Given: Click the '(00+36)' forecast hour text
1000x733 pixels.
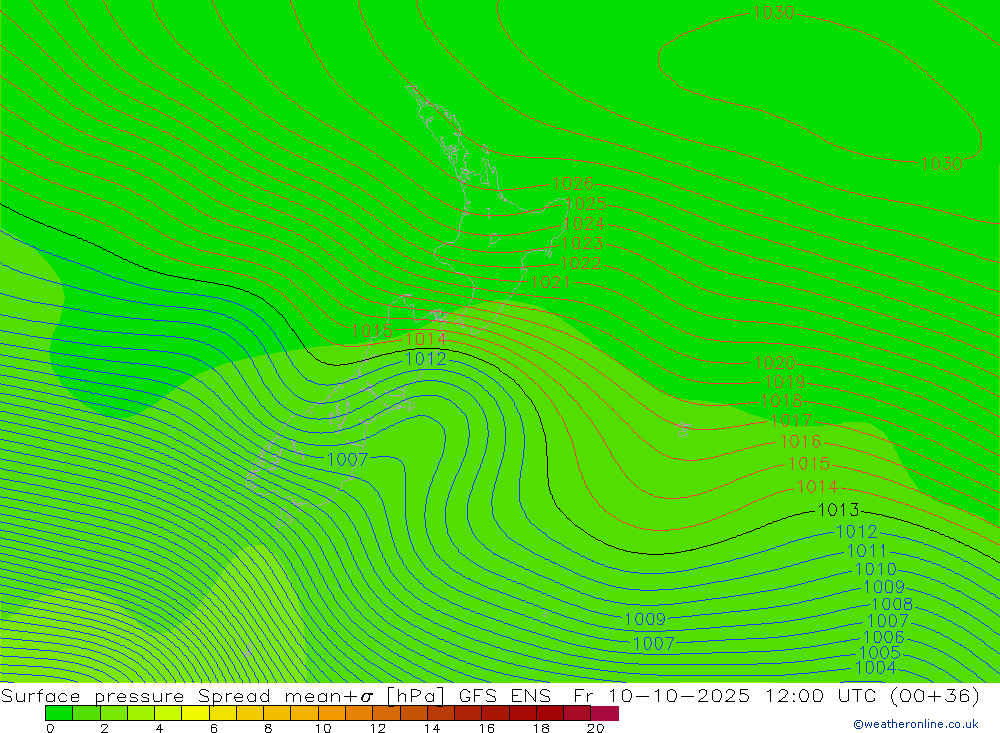Looking at the screenshot, I should (x=934, y=696).
